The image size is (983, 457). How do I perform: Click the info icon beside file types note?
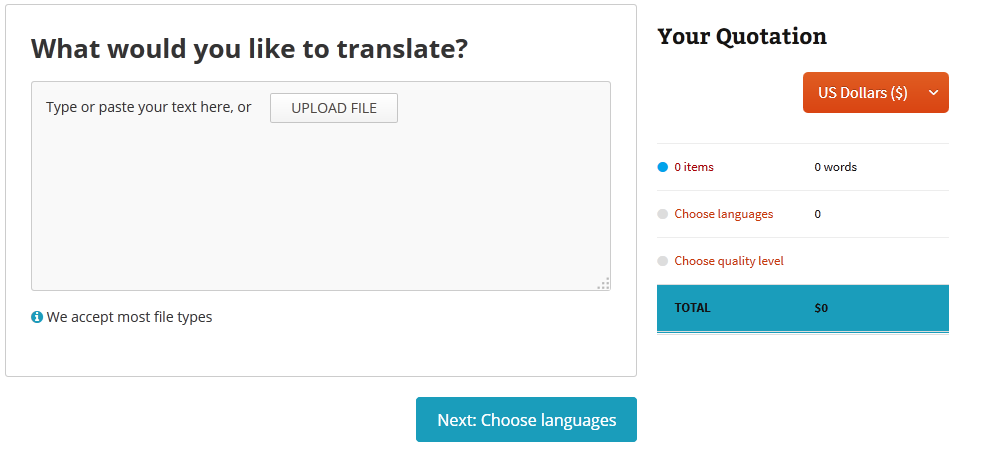point(37,317)
